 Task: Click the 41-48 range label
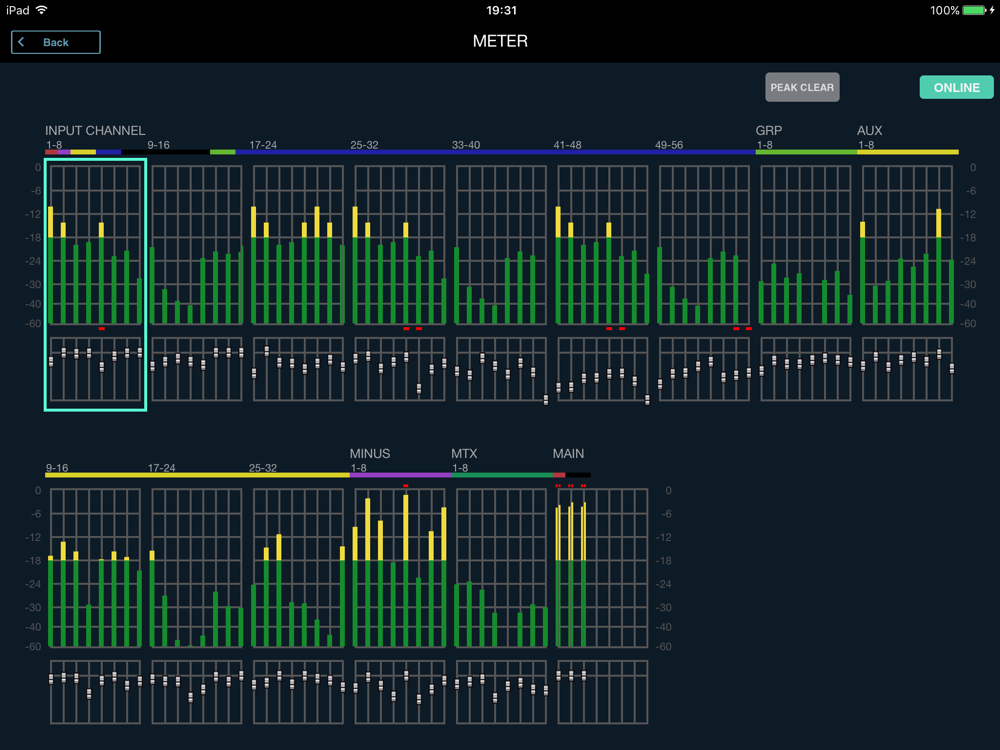tap(567, 145)
